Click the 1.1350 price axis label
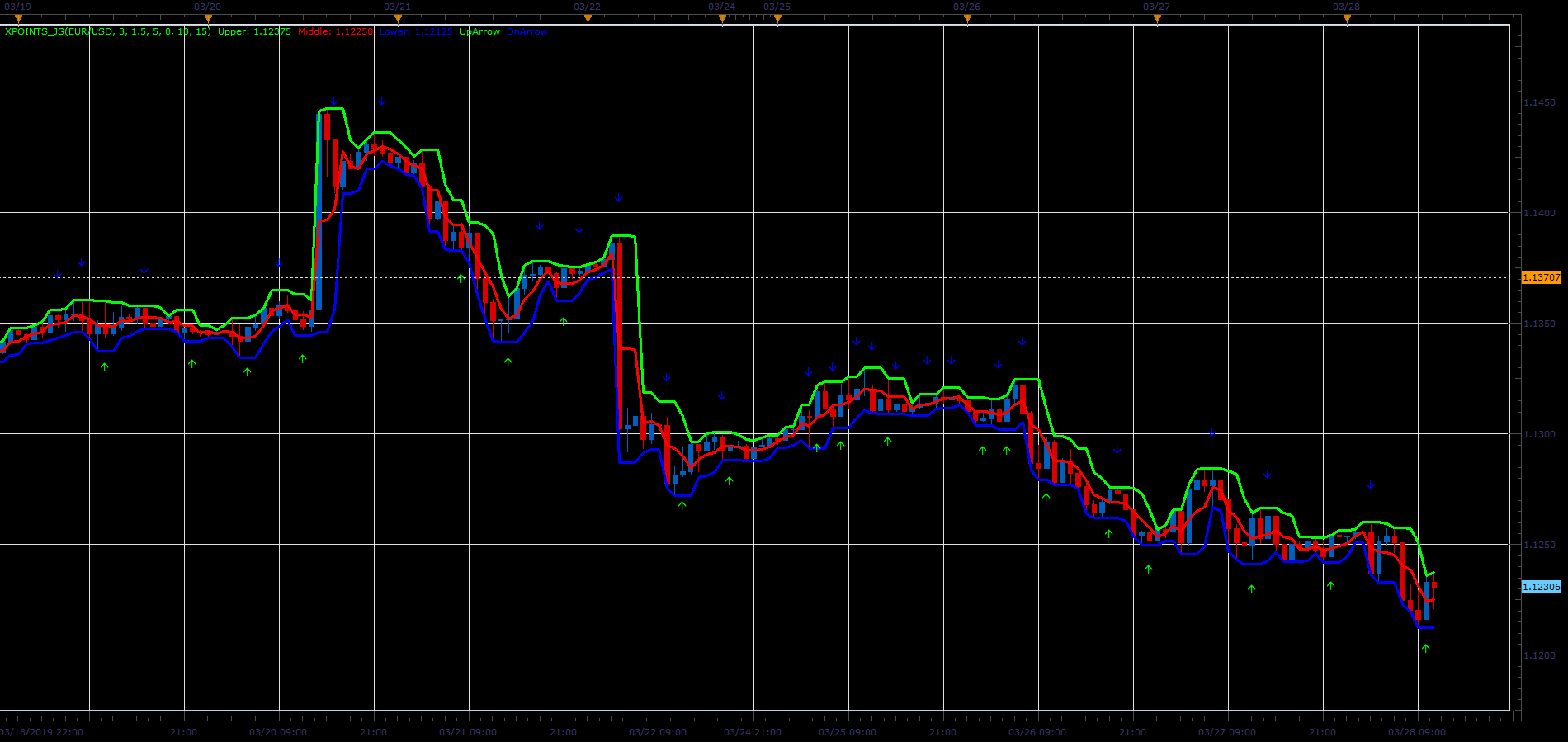 click(1539, 324)
